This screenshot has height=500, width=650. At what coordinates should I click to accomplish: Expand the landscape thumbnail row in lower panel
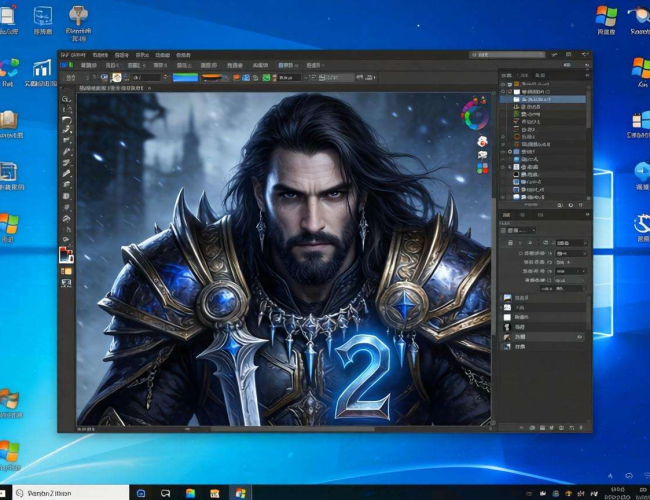(x=501, y=298)
